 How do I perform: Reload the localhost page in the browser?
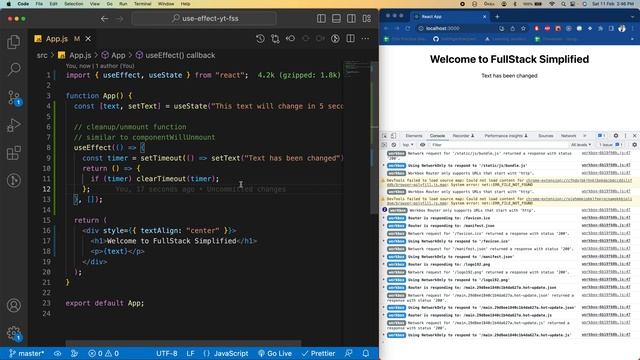pyautogui.click(x=407, y=29)
